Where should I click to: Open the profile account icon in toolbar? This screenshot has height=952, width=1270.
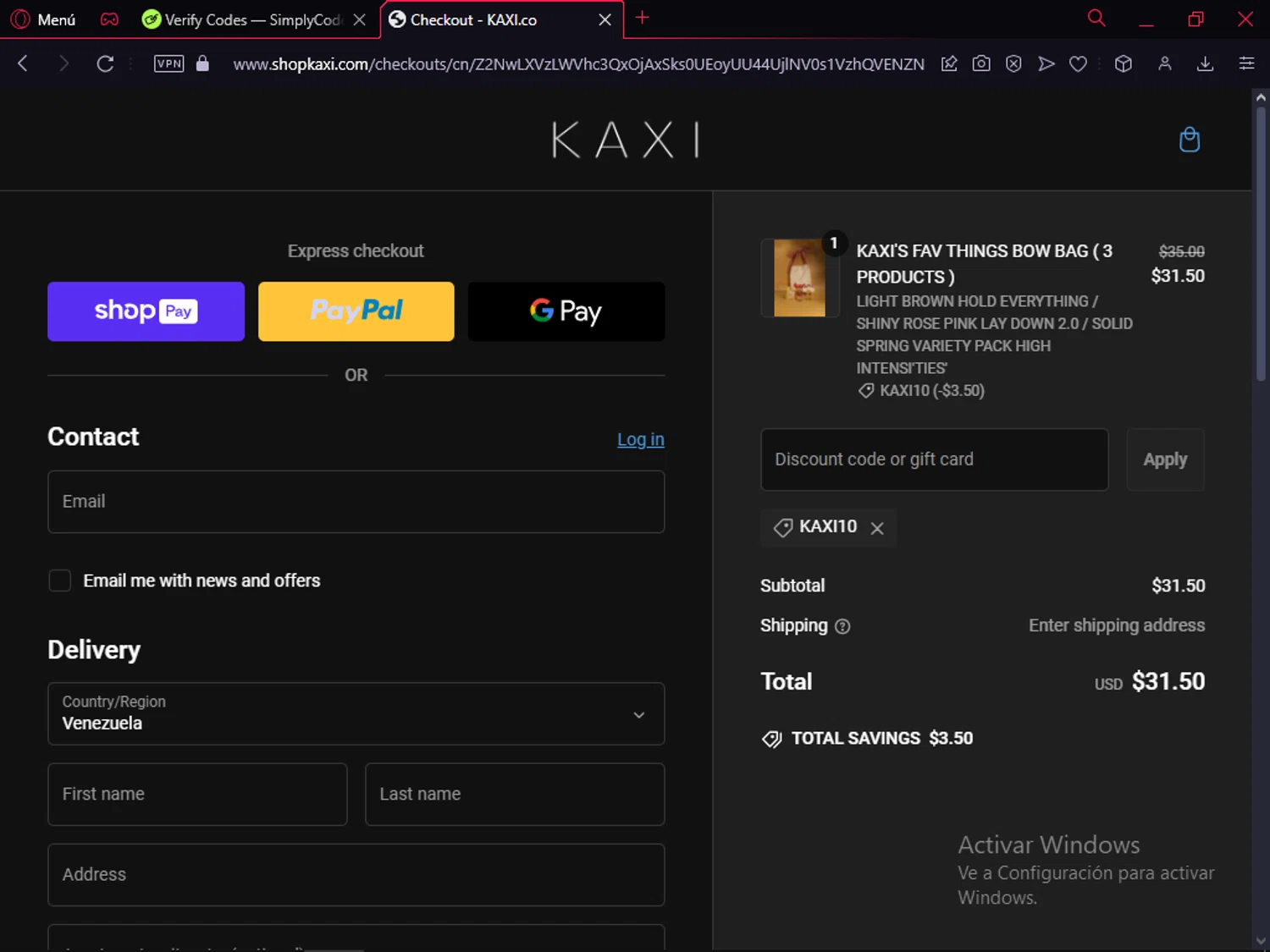(x=1165, y=63)
